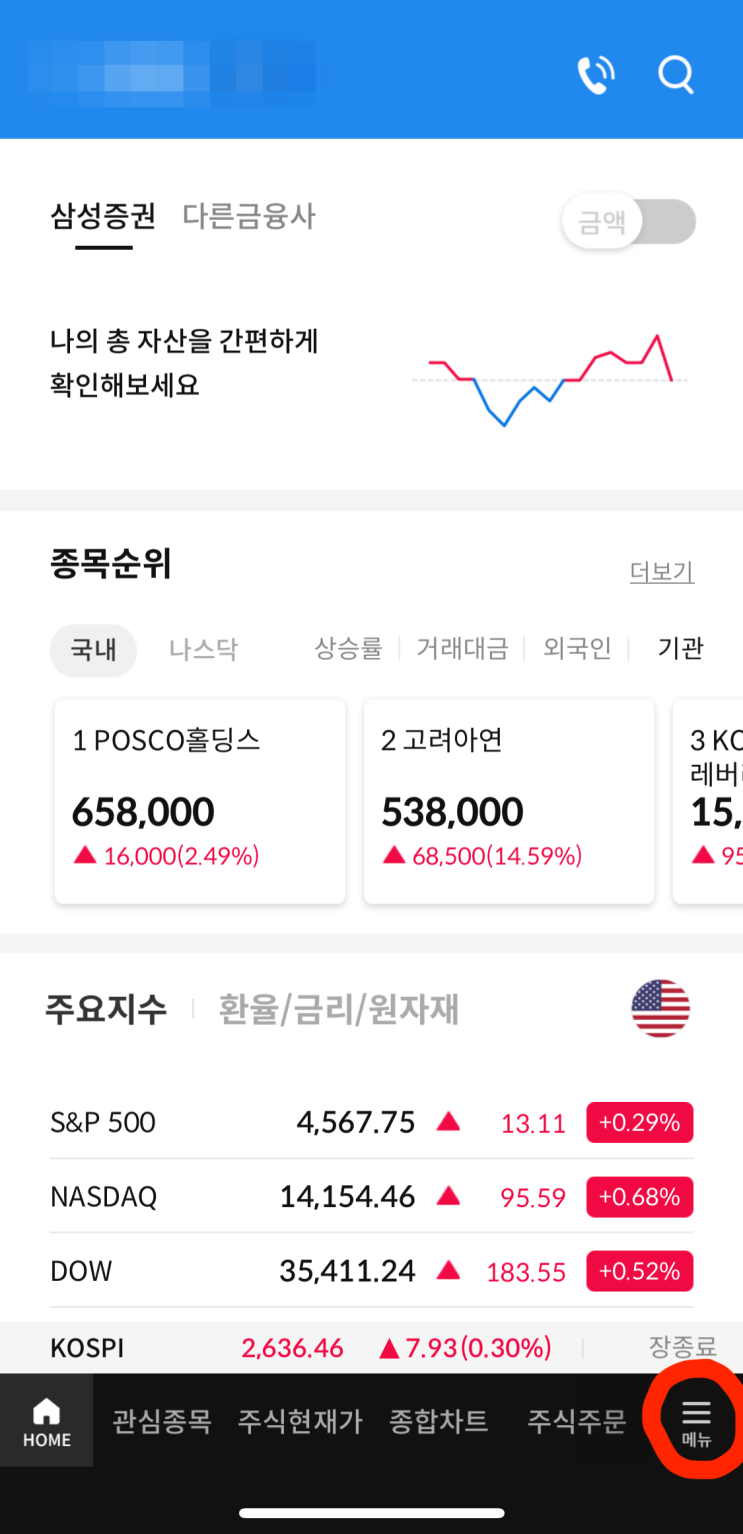
Task: Open 종합차트 in the bottom bar
Action: click(439, 1421)
